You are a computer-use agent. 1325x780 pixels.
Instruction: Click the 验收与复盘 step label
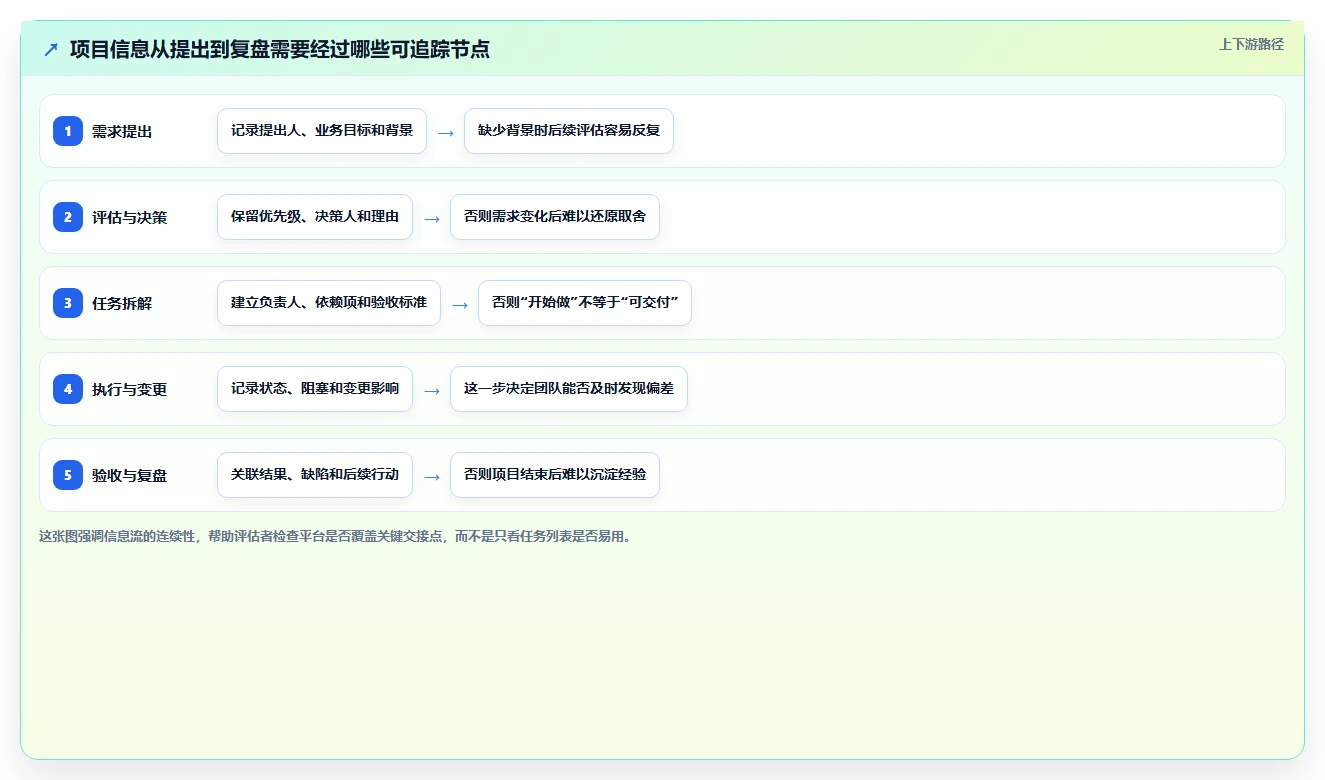(129, 475)
